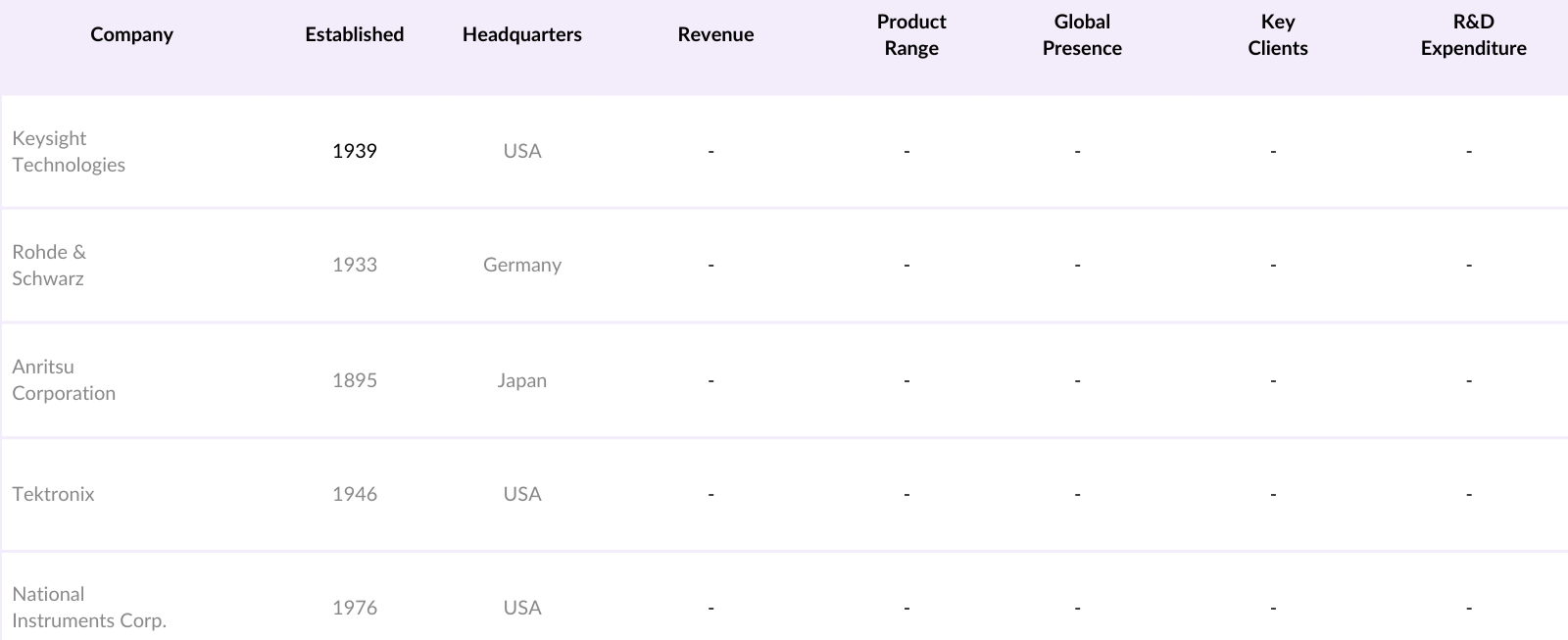This screenshot has height=640, width=1568.
Task: Click the 1895 established year cell
Action: 354,380
